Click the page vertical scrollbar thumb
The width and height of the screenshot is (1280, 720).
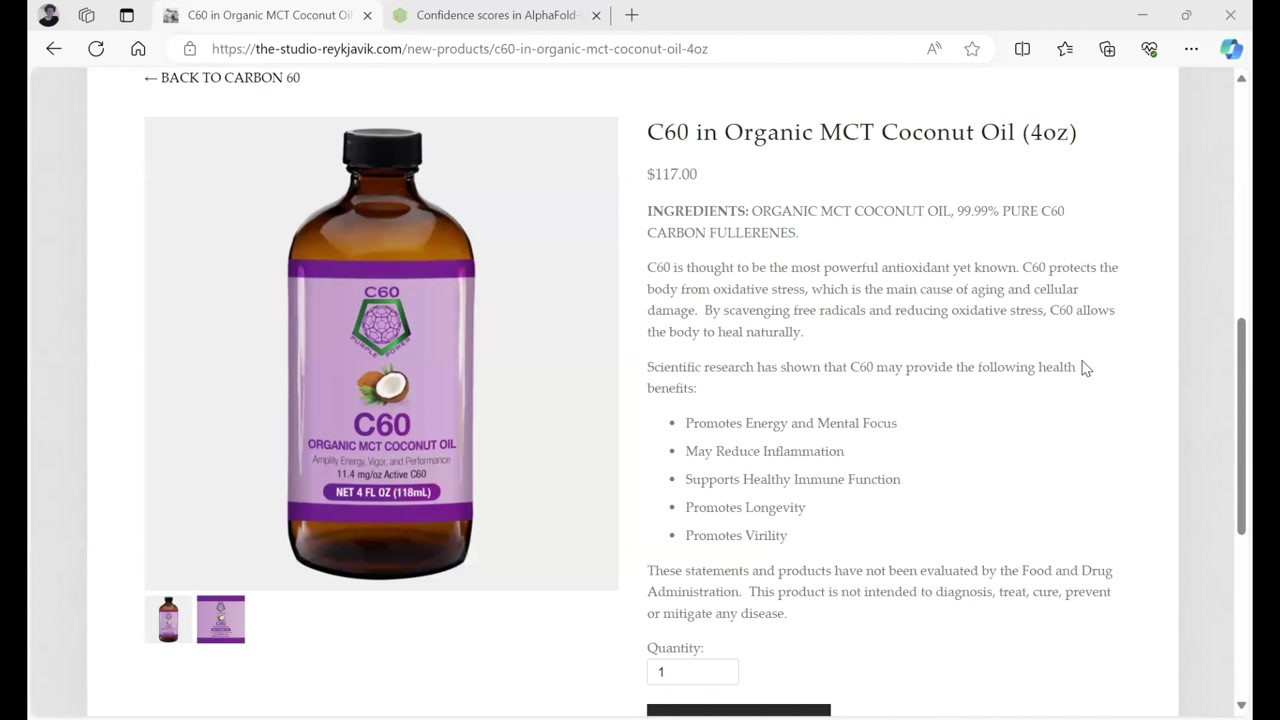1241,426
